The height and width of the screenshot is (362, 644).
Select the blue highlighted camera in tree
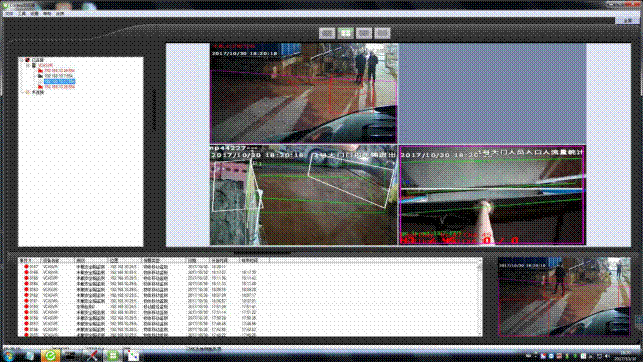(x=60, y=81)
